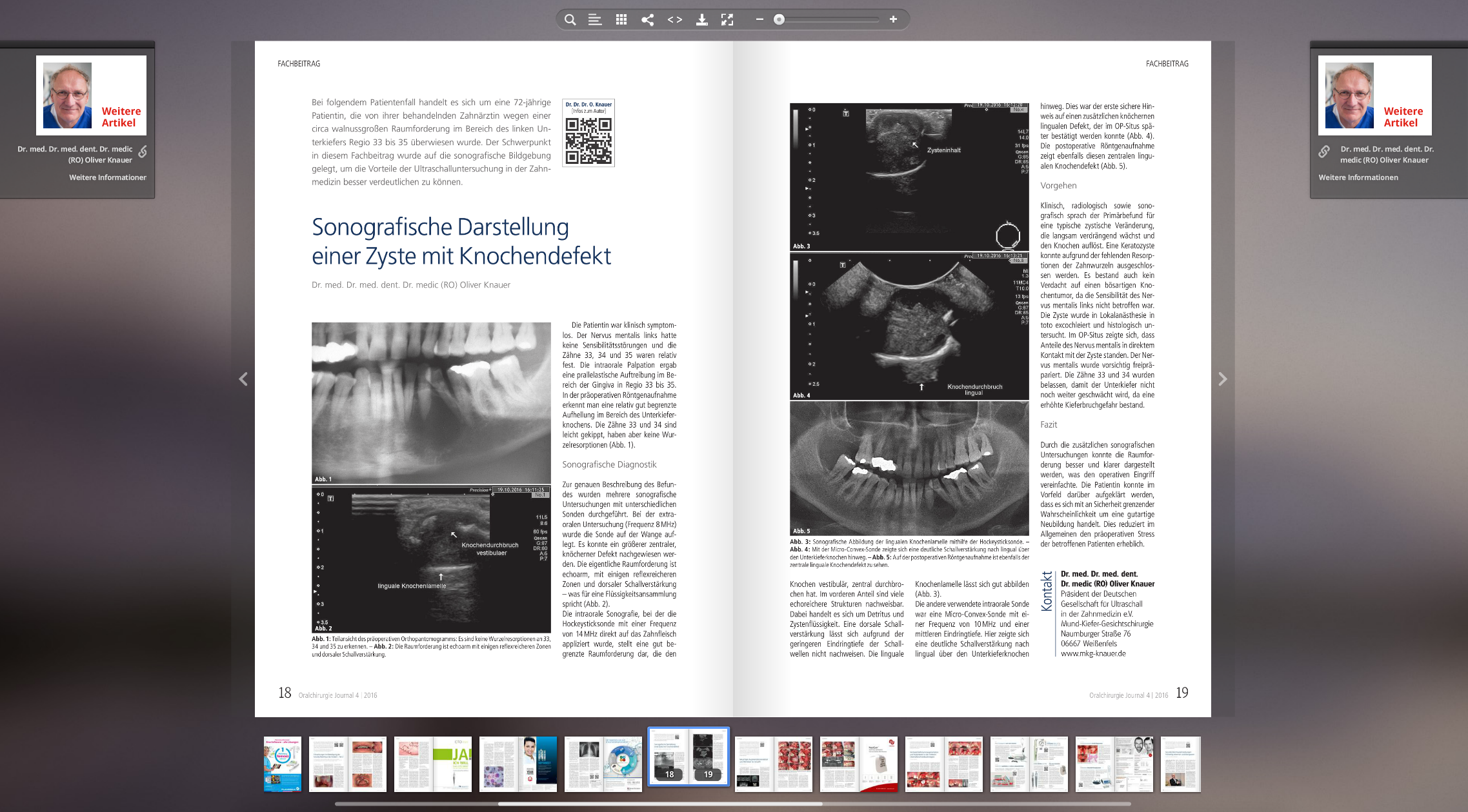
Task: Click the author QR code box
Action: point(588,133)
